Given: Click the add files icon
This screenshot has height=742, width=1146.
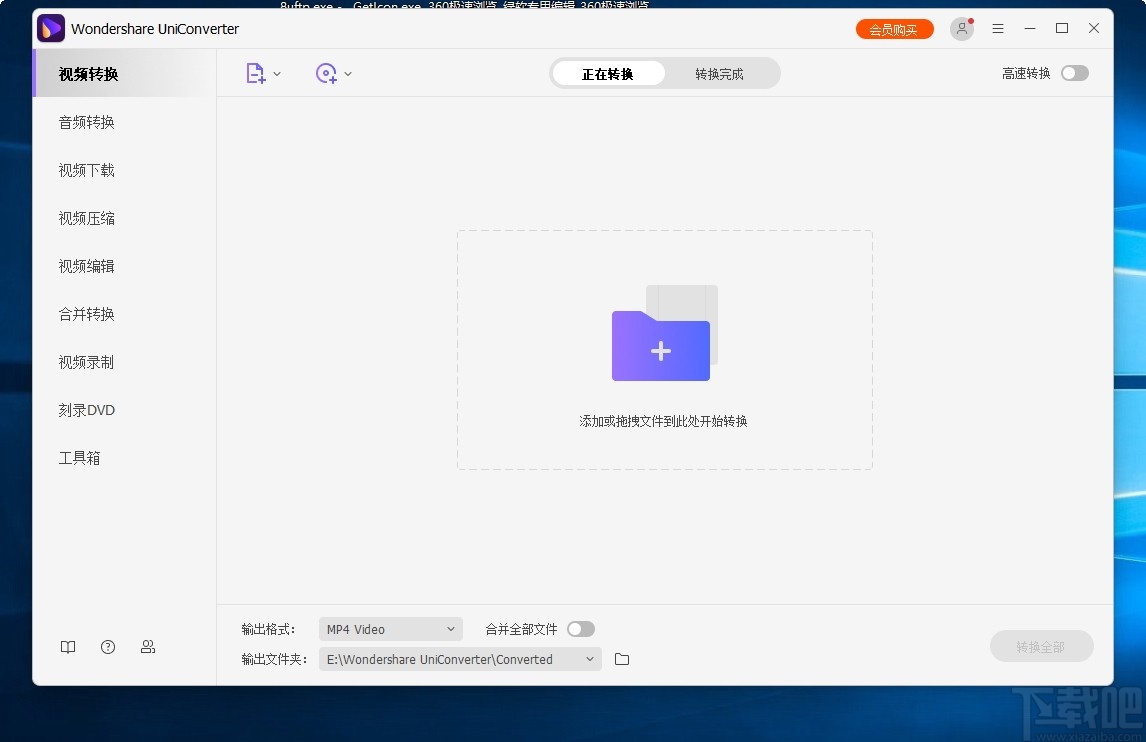Looking at the screenshot, I should [x=255, y=73].
